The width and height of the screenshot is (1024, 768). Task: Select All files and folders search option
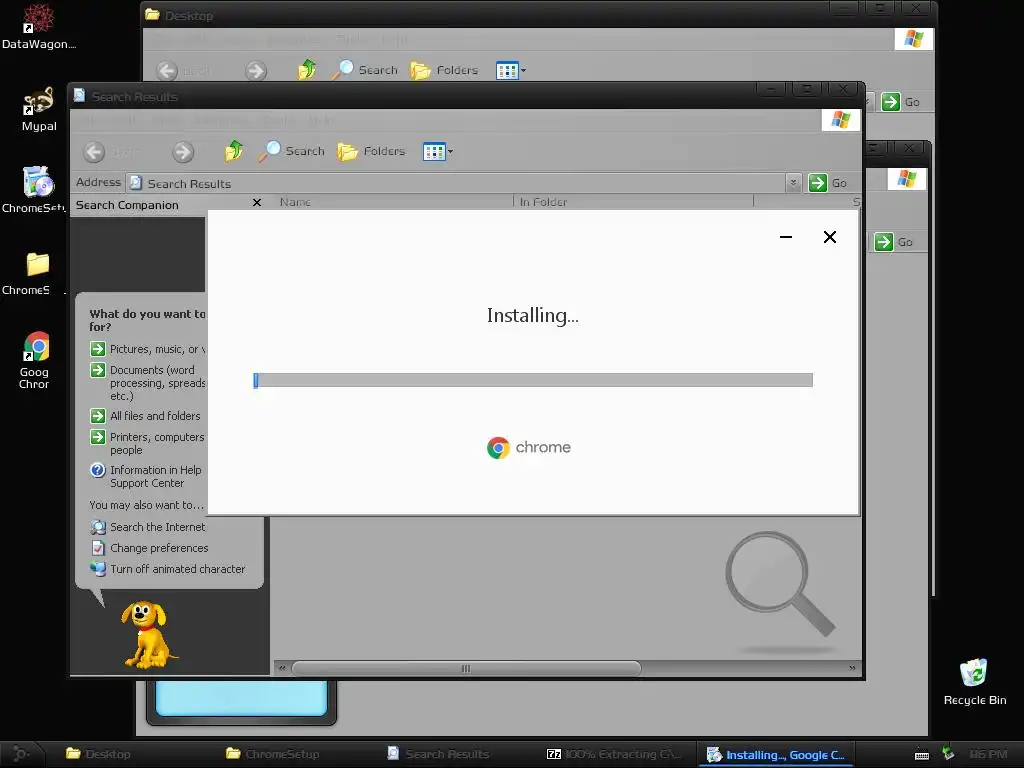[x=145, y=416]
